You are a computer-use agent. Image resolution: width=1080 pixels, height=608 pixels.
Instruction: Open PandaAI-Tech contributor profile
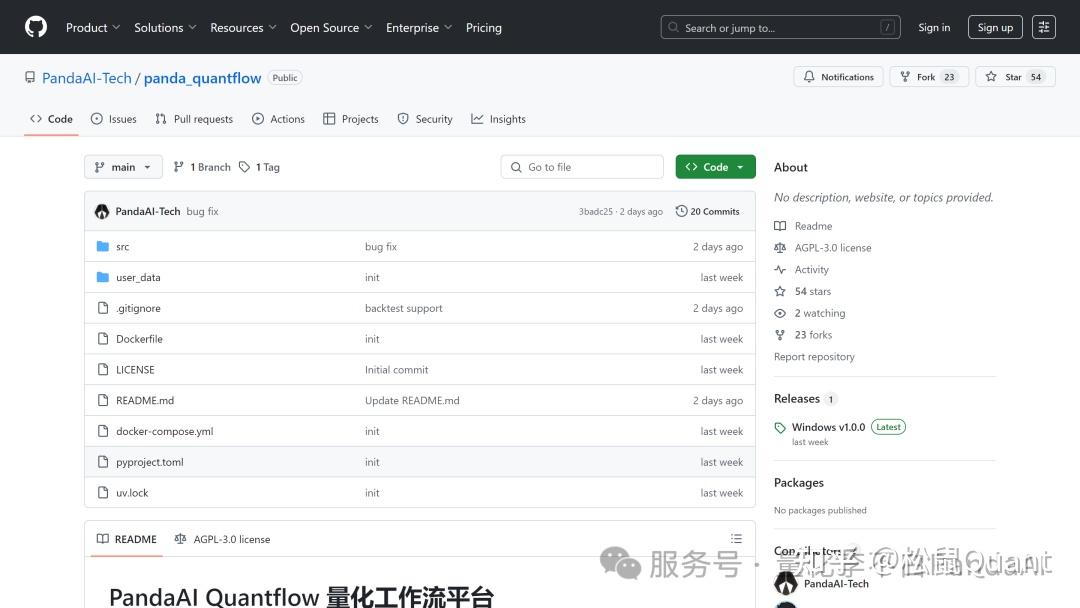point(836,584)
